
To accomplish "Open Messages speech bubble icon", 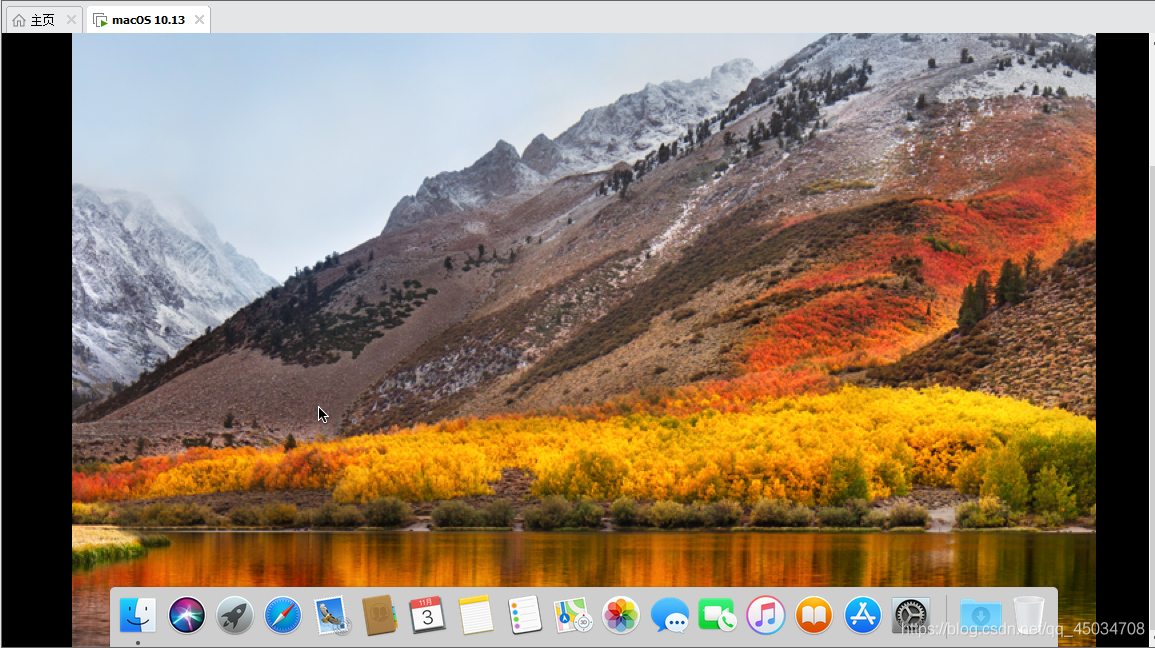I will click(x=670, y=615).
